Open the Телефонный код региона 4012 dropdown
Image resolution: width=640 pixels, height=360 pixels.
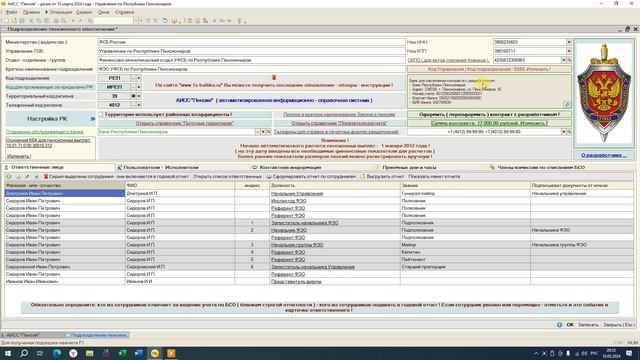[139, 105]
